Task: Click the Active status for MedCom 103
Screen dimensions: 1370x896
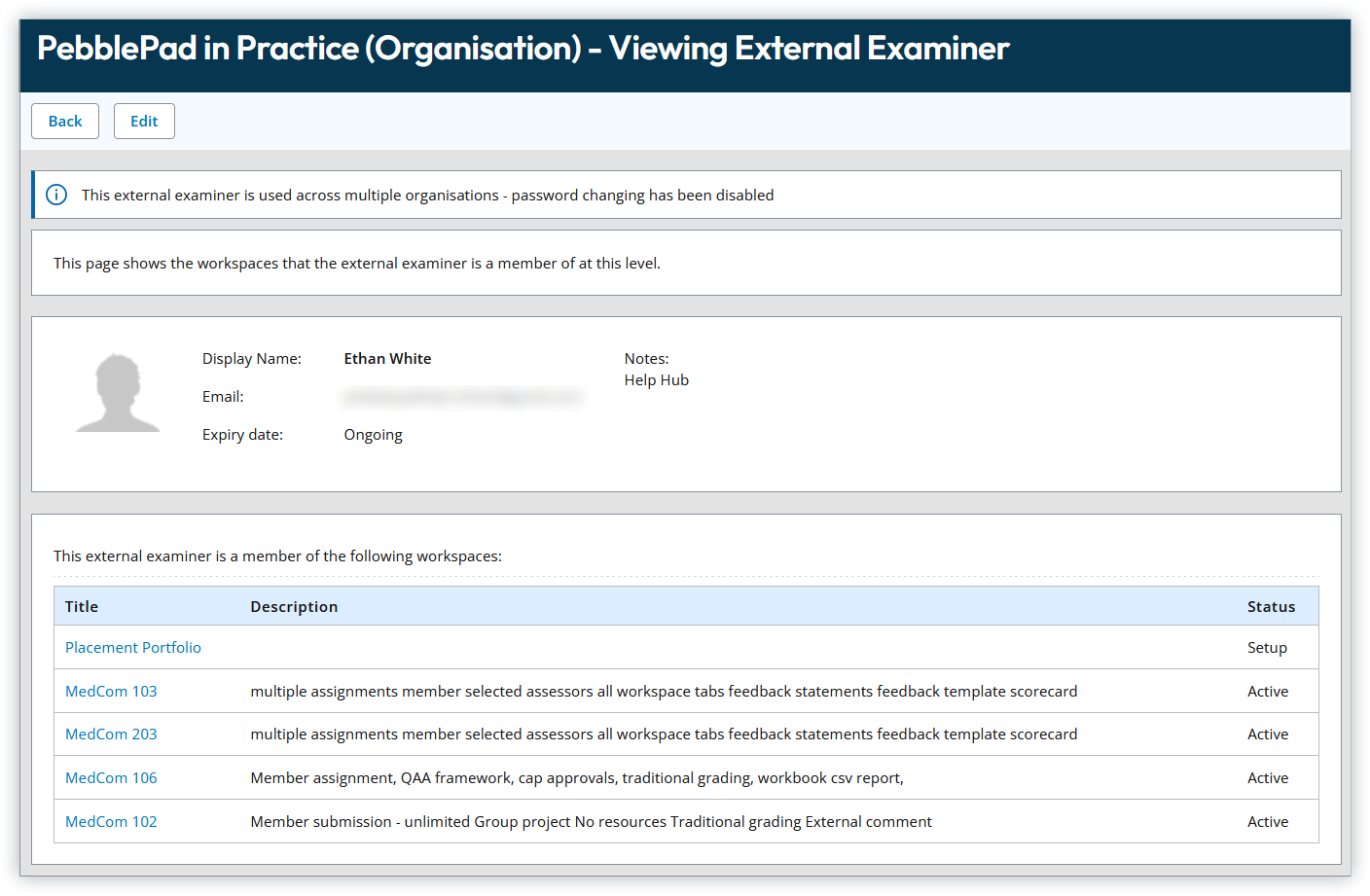Action: tap(1268, 692)
